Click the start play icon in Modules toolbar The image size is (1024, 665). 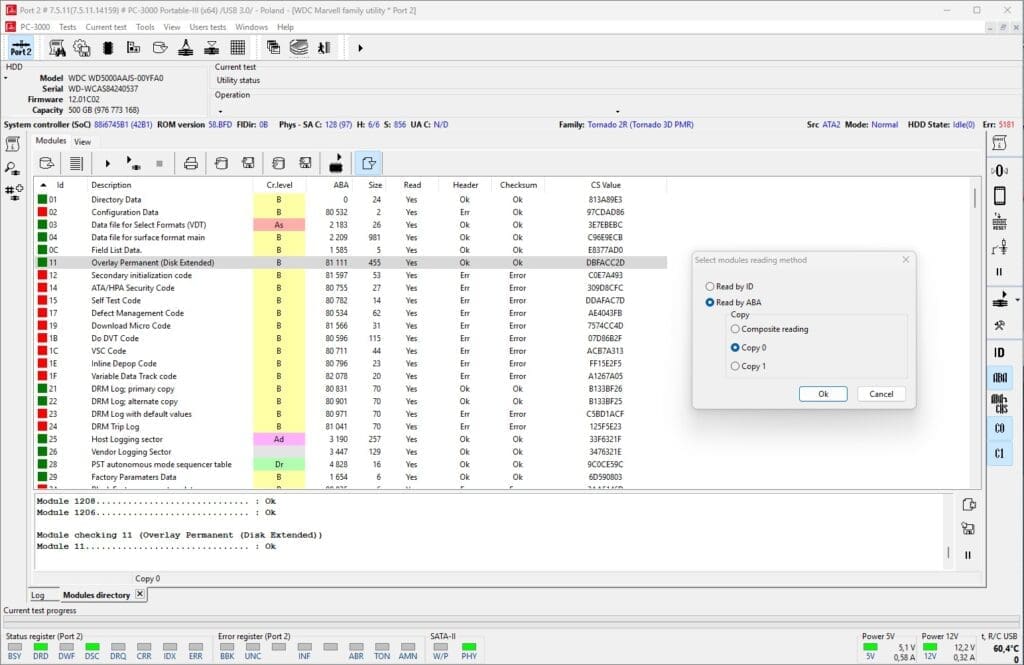point(108,163)
